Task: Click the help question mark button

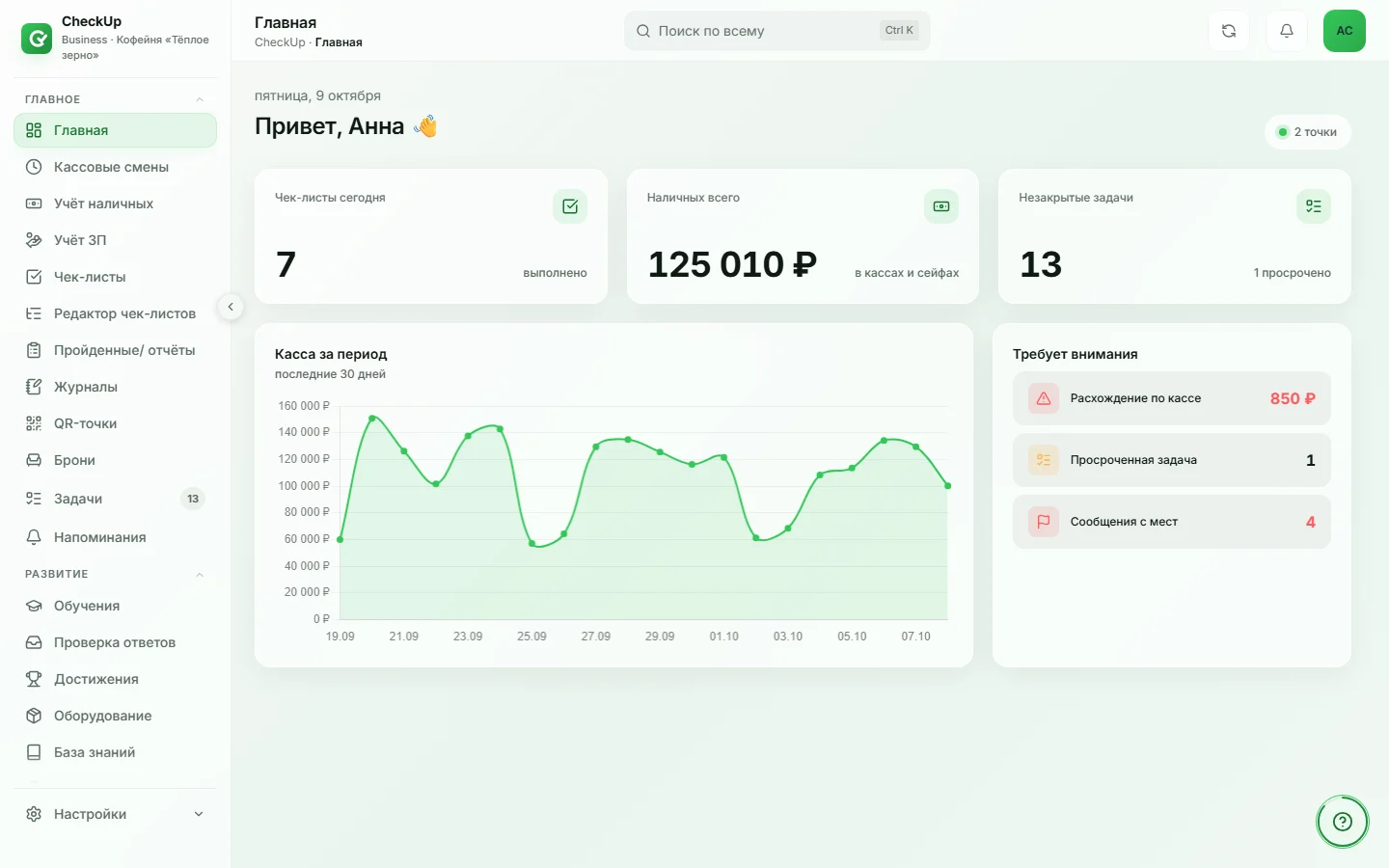Action: (1343, 822)
